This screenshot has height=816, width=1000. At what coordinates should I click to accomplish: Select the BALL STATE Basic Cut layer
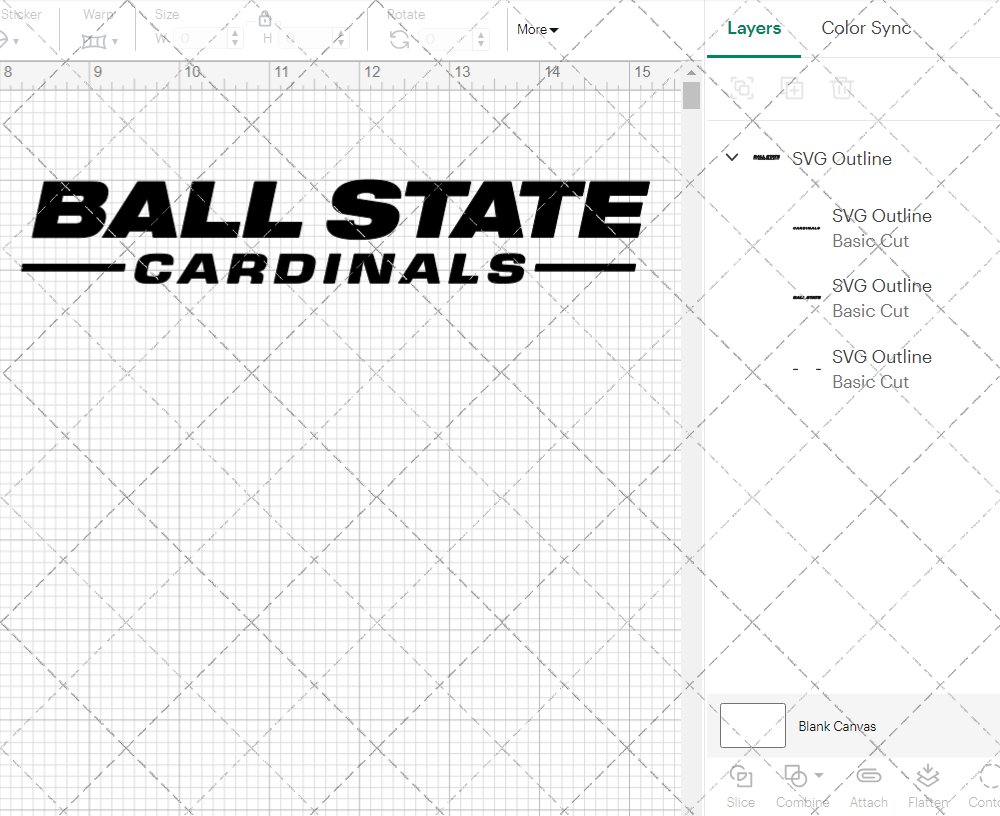click(x=881, y=298)
